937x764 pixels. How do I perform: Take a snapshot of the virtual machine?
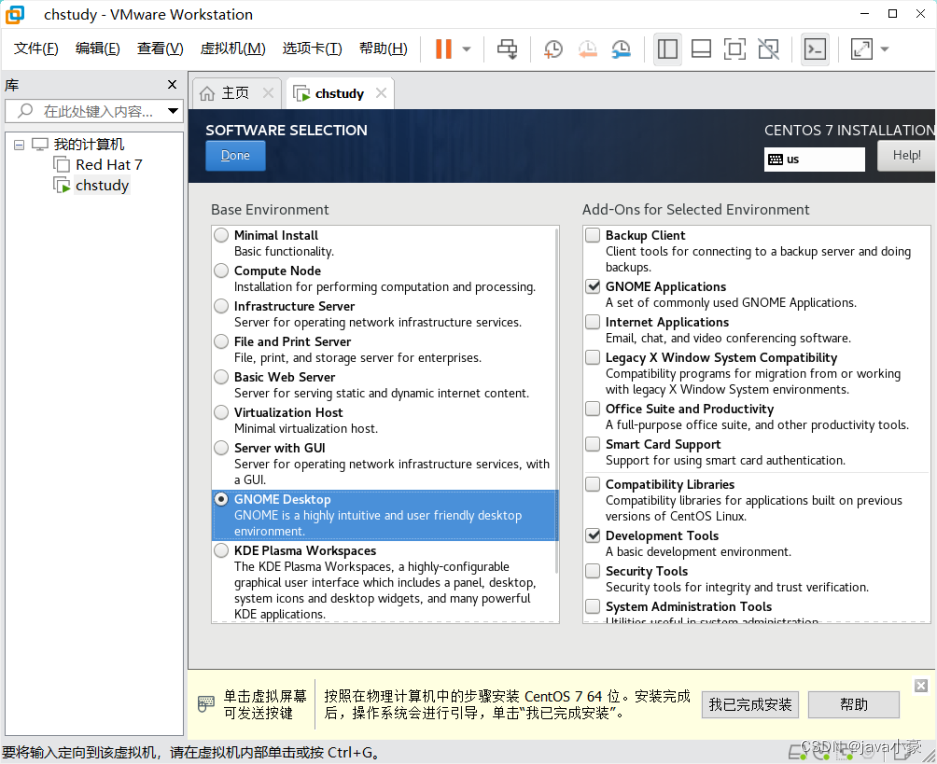click(553, 49)
